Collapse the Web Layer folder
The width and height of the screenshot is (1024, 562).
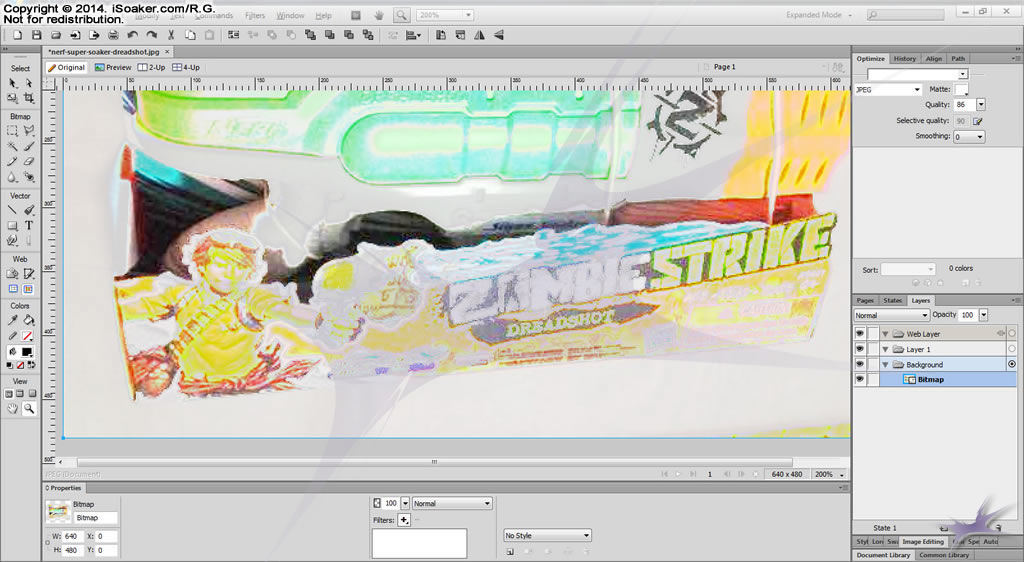[x=886, y=334]
